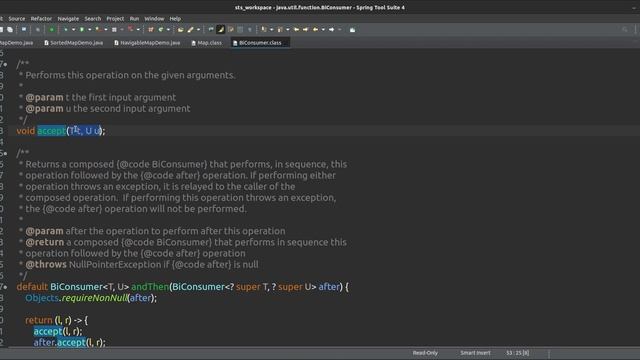Screen dimensions: 640x360
Task: Collapse the accept method Javadoc fold marker
Action: click(5, 64)
